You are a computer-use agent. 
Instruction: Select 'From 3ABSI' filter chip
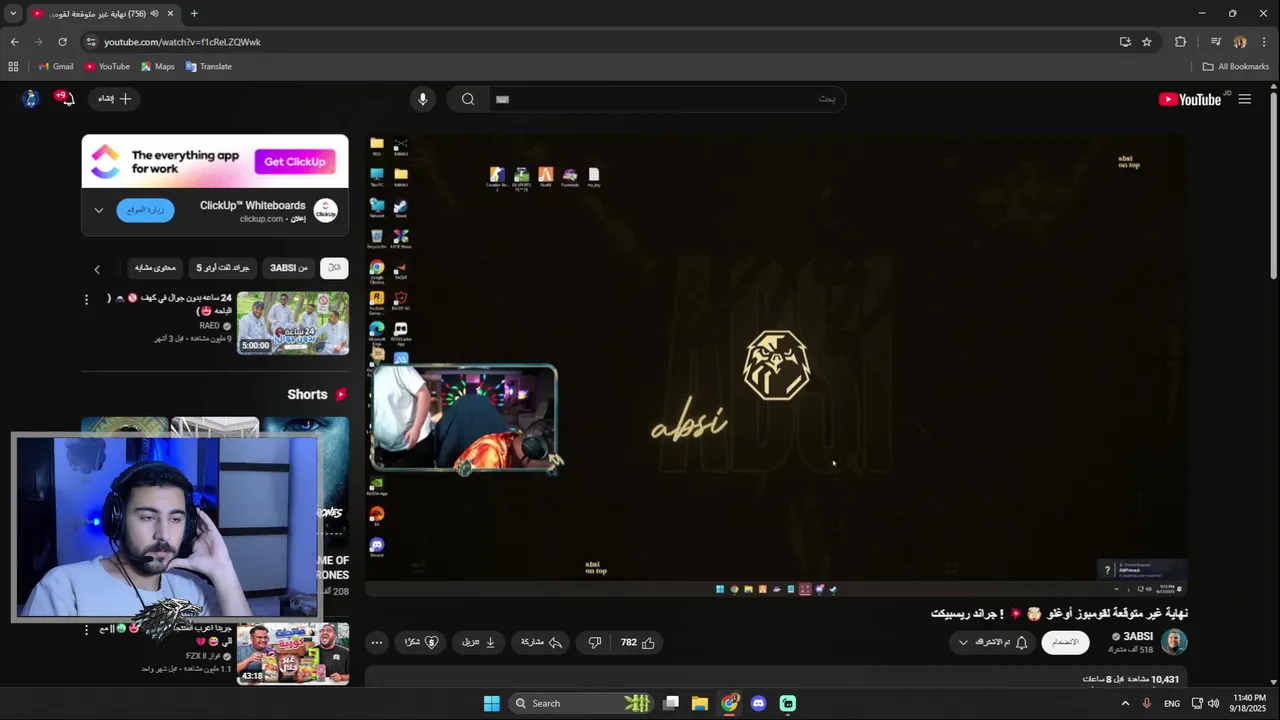pos(289,268)
